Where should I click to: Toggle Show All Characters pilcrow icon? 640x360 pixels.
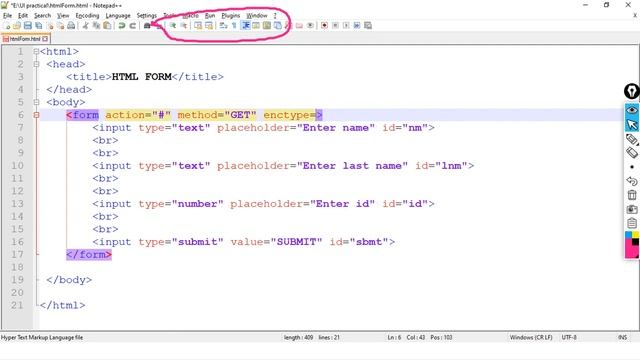coord(234,25)
